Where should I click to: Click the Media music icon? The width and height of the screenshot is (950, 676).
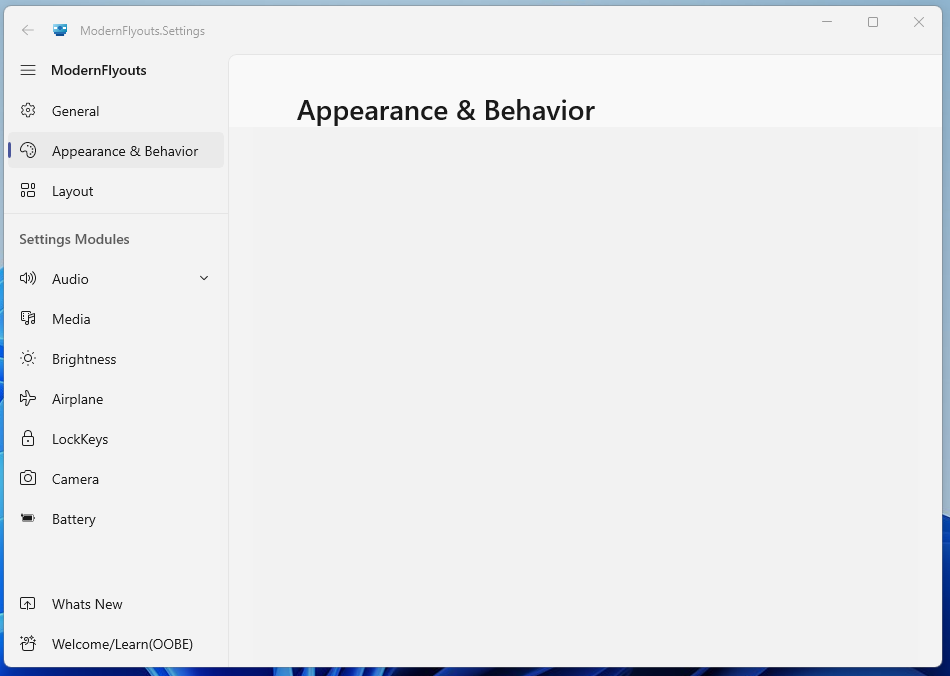tap(28, 319)
